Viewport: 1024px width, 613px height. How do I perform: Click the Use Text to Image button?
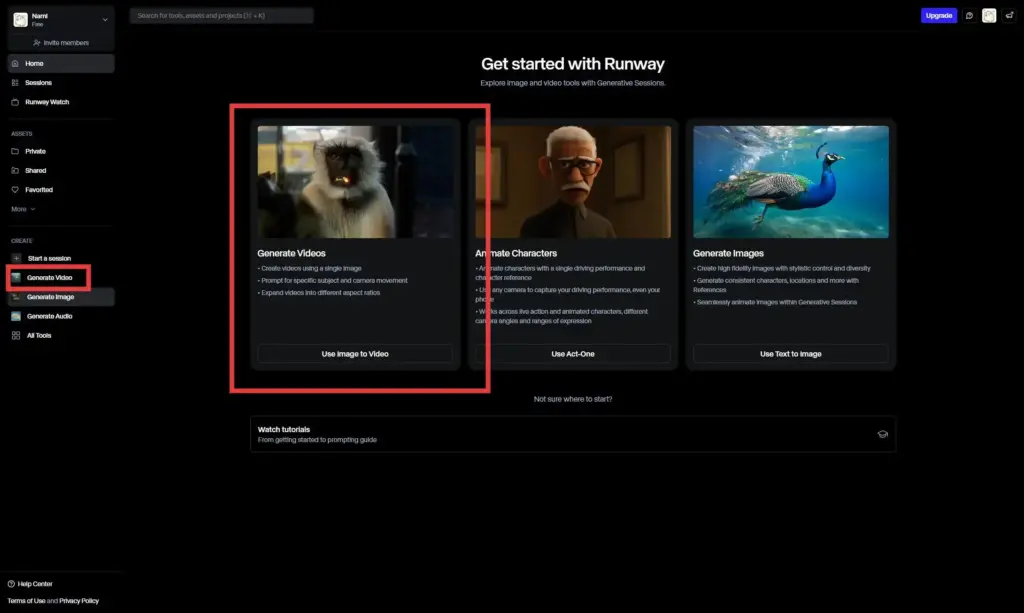790,354
